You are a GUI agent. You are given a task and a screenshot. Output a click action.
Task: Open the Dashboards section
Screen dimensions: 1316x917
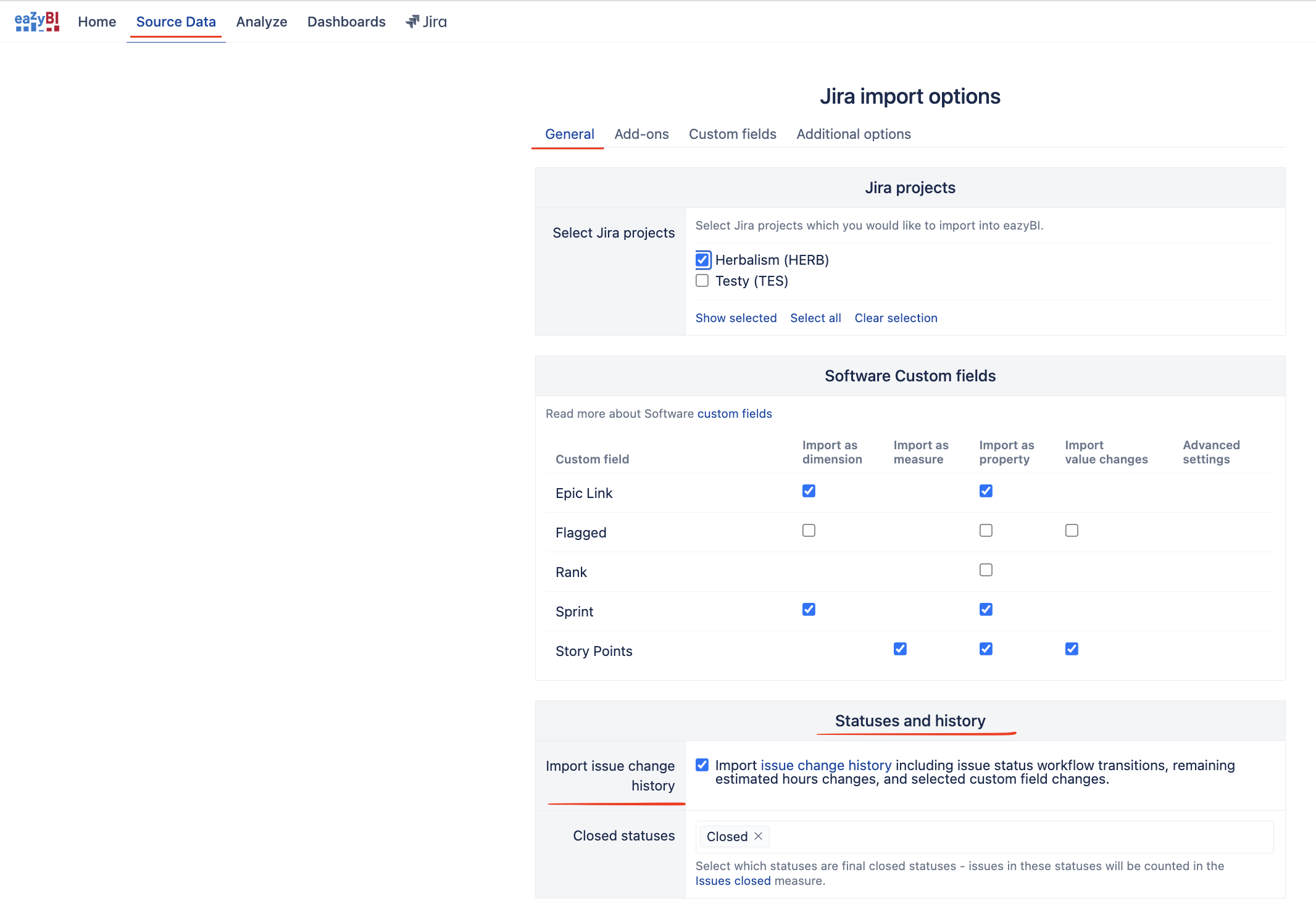point(346,22)
